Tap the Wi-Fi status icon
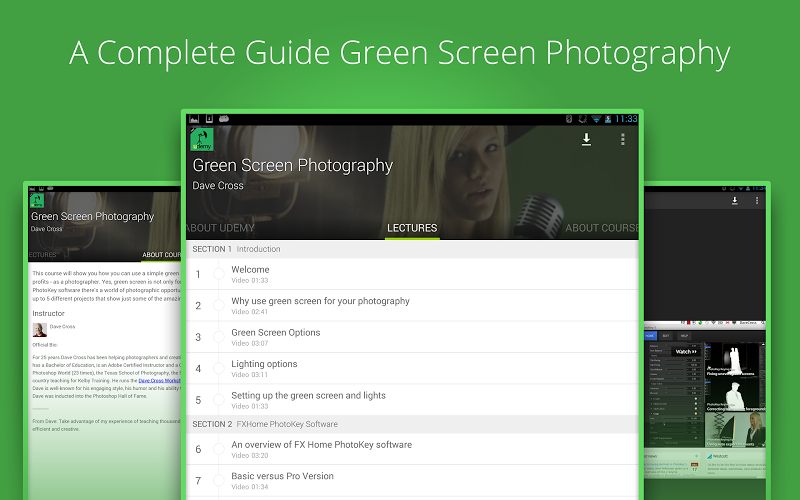This screenshot has width=800, height=500. [596, 119]
